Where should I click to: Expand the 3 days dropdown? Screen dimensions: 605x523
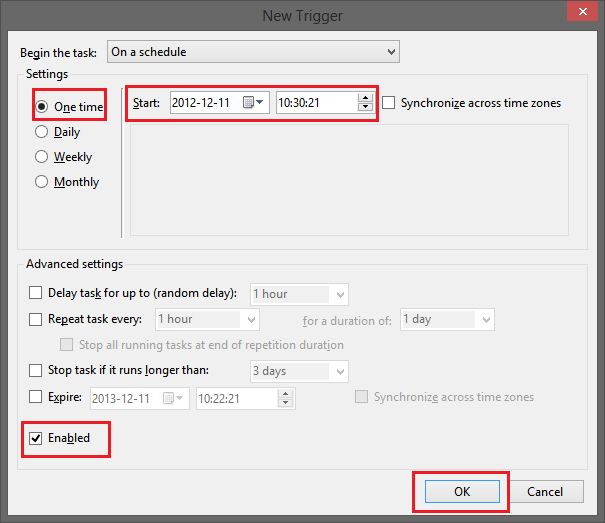point(299,371)
